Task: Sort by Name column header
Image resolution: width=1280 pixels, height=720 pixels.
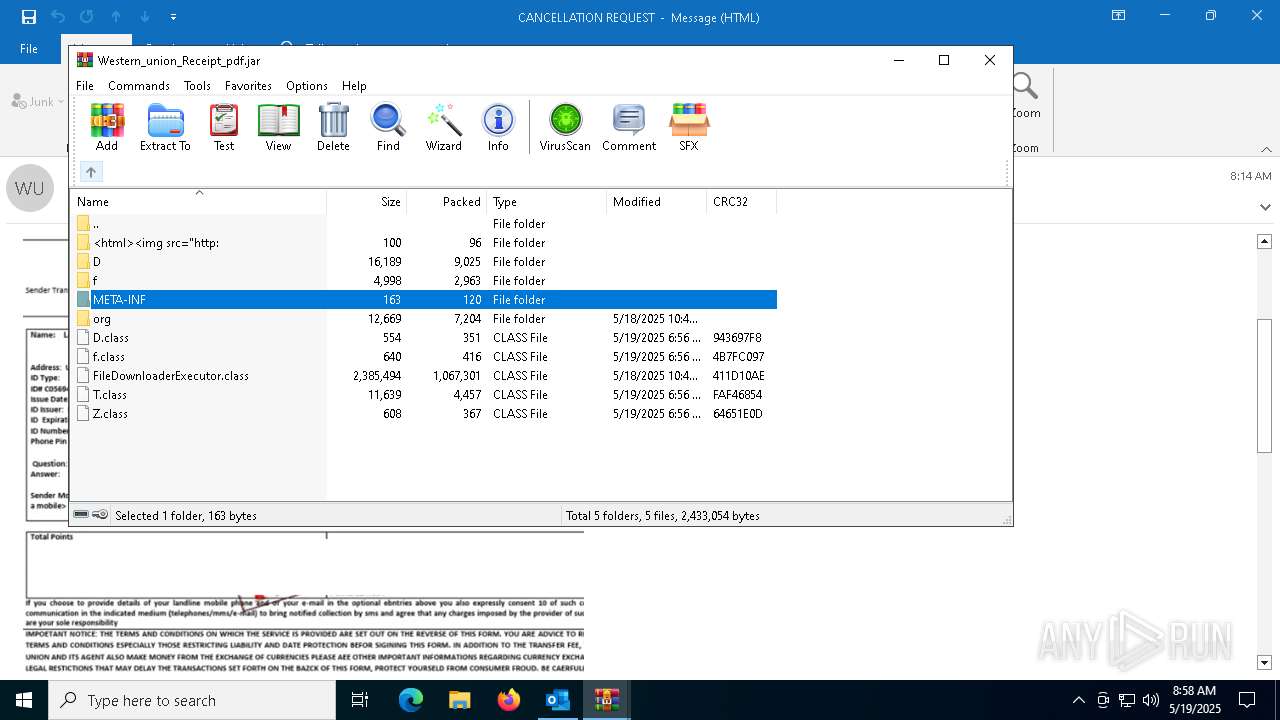Action: (x=198, y=201)
